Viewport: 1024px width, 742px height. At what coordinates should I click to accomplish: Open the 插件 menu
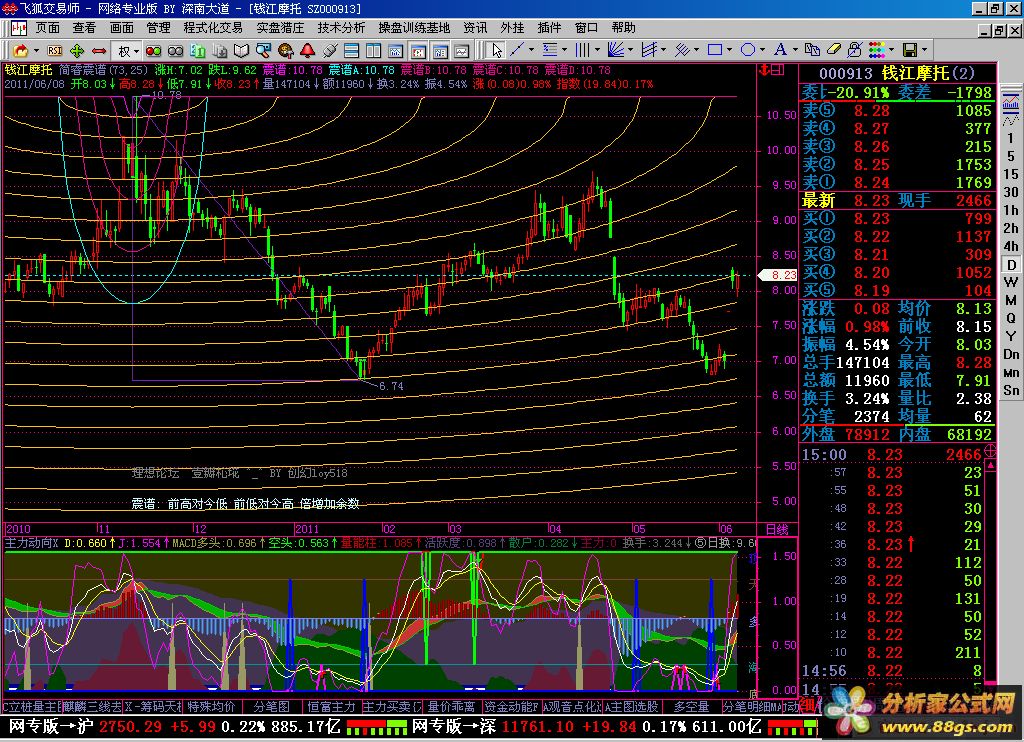coord(549,27)
